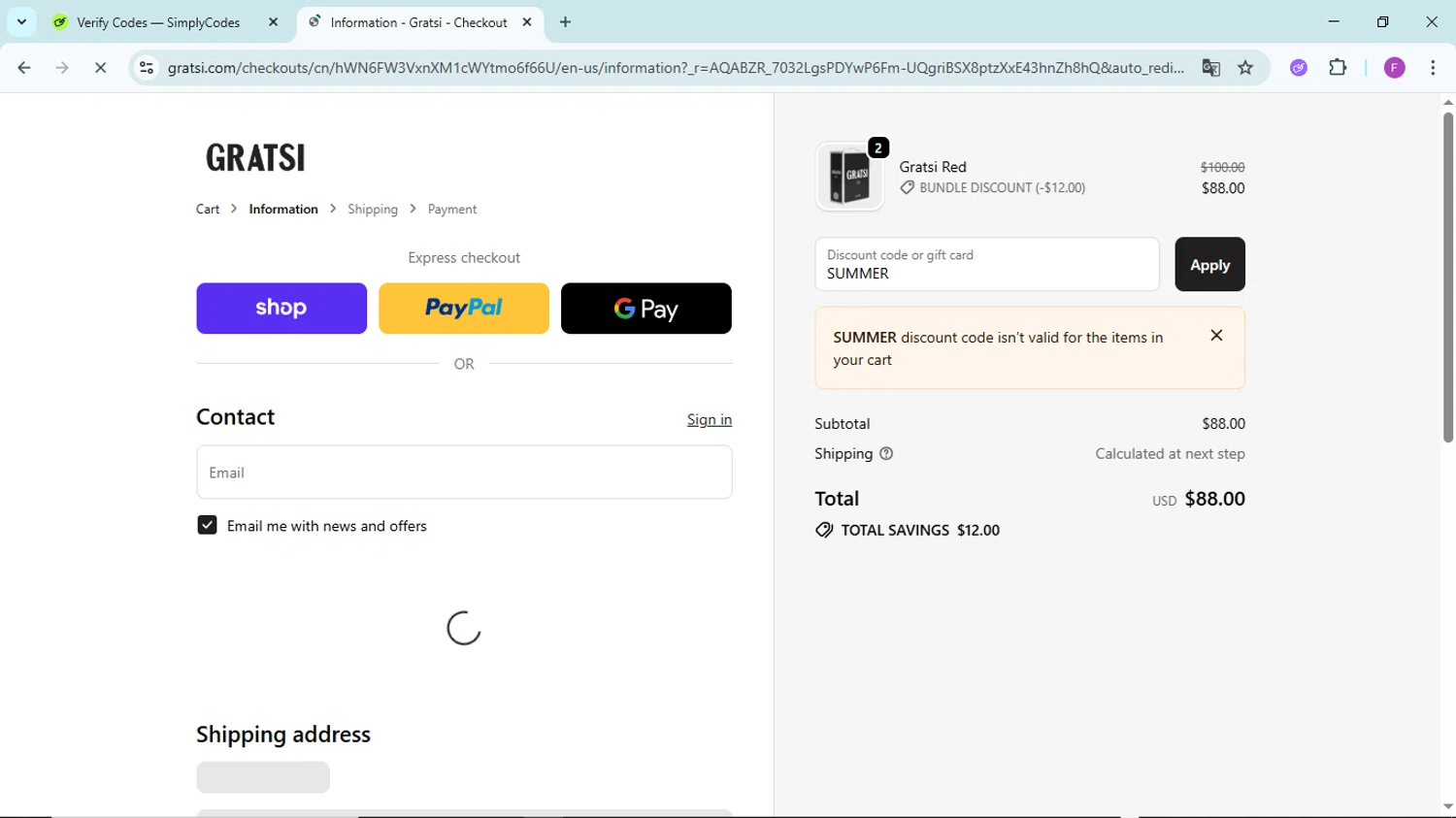This screenshot has height=818, width=1456.
Task: Click the quantity badge 2 on product
Action: [878, 148]
